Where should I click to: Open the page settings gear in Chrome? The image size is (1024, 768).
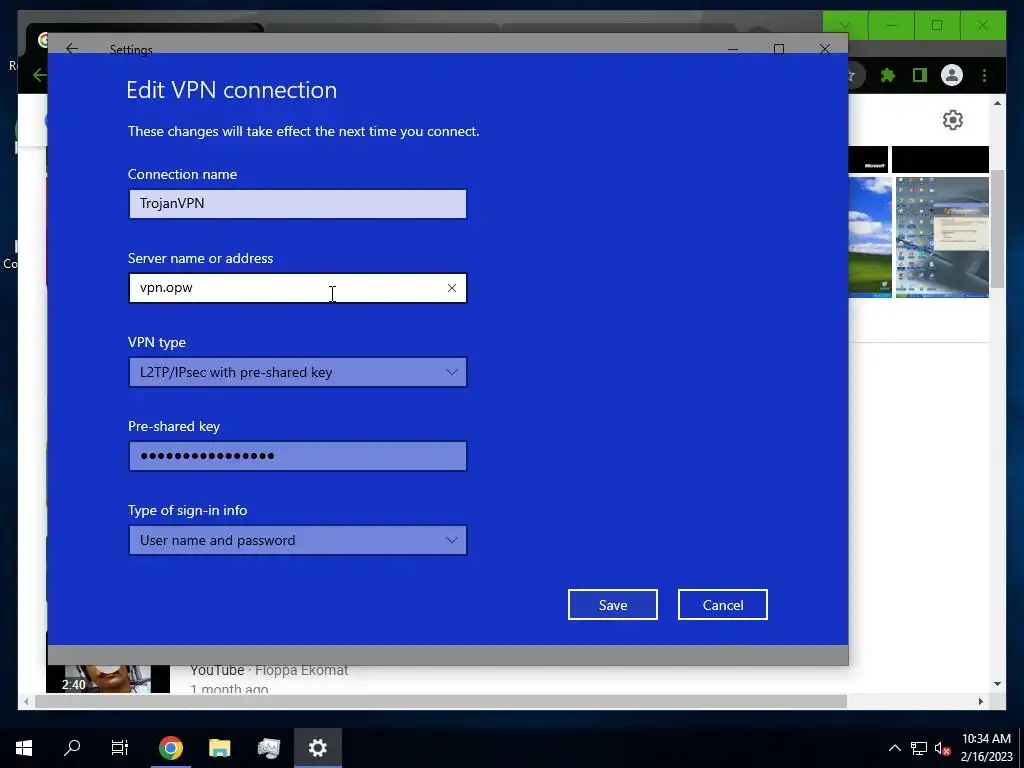click(x=953, y=120)
